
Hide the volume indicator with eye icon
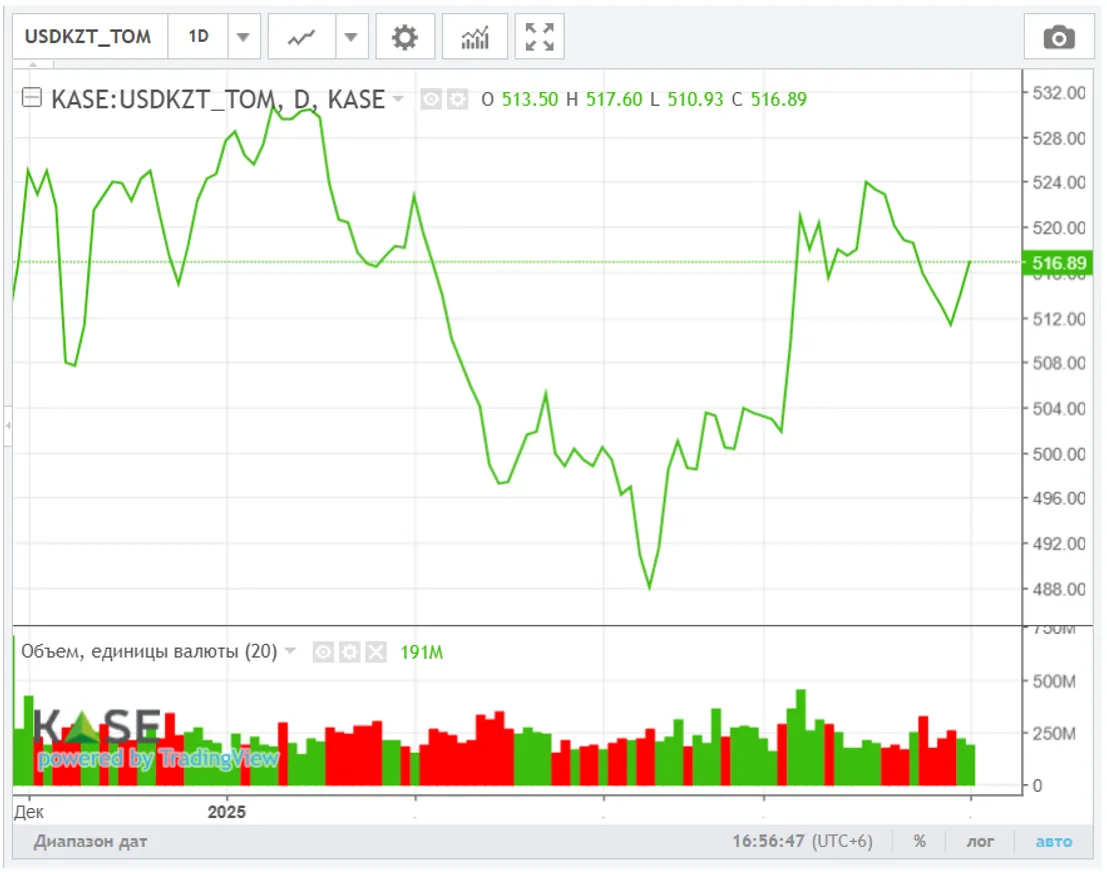[x=323, y=652]
